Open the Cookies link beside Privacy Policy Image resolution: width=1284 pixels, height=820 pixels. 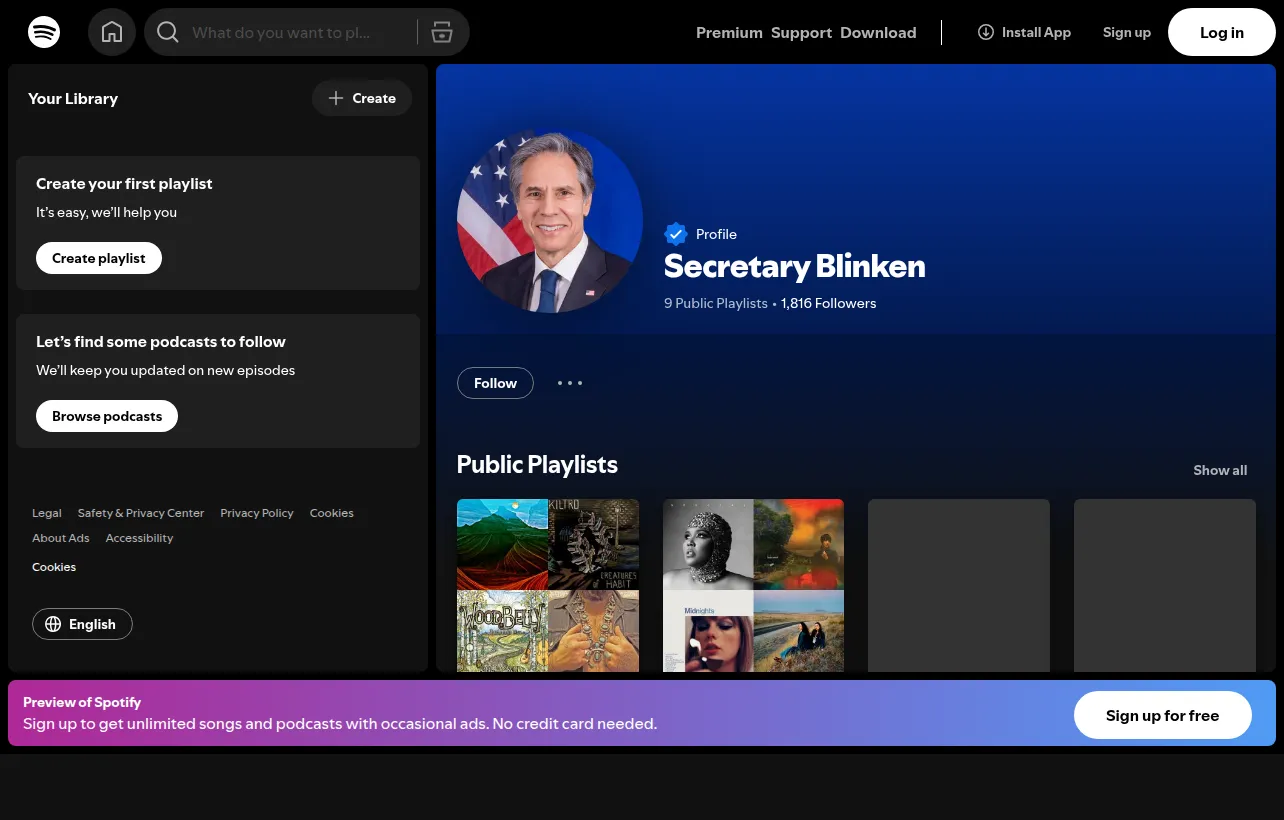[x=332, y=513]
